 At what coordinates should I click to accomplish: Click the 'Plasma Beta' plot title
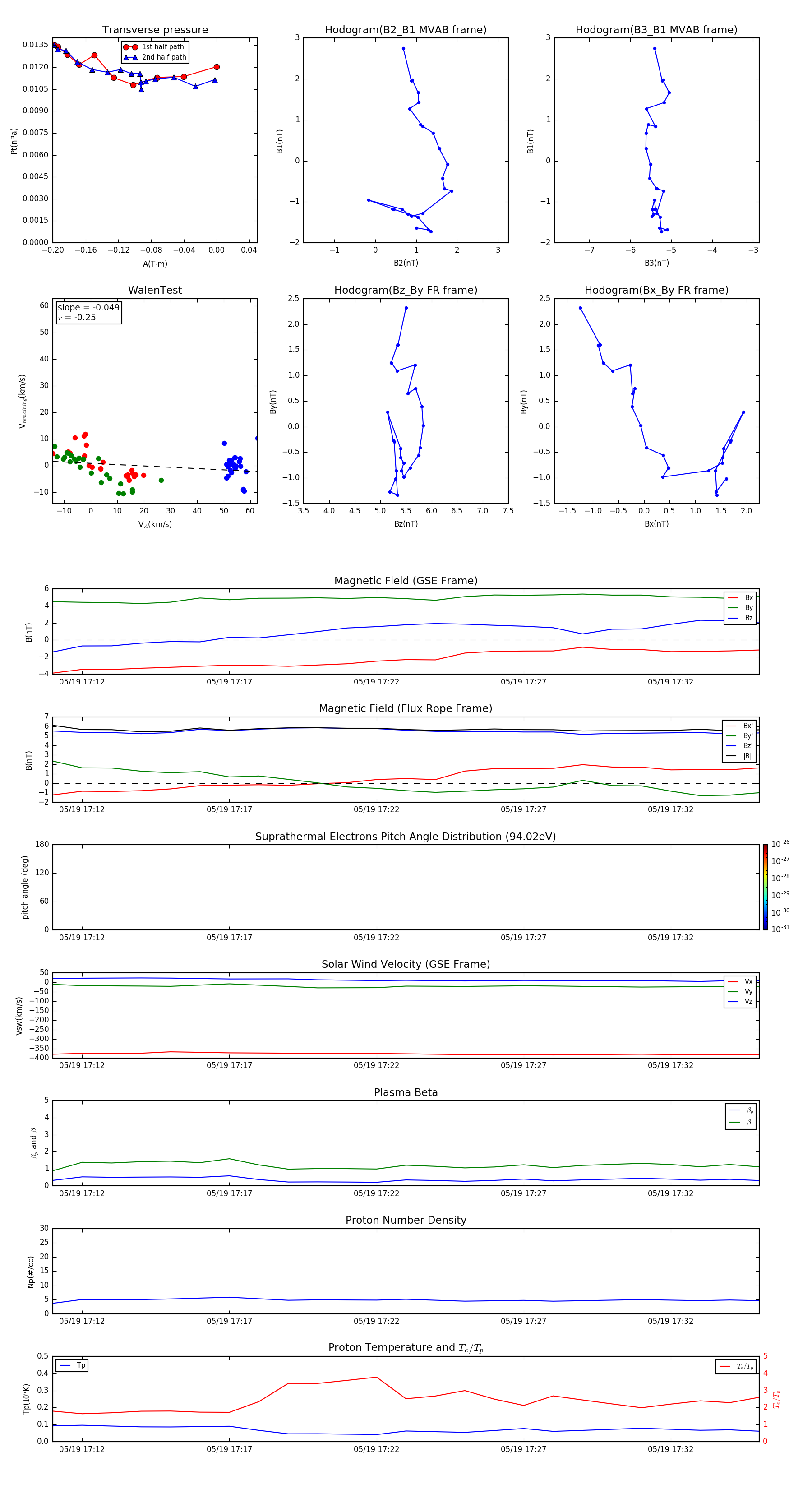406,1093
